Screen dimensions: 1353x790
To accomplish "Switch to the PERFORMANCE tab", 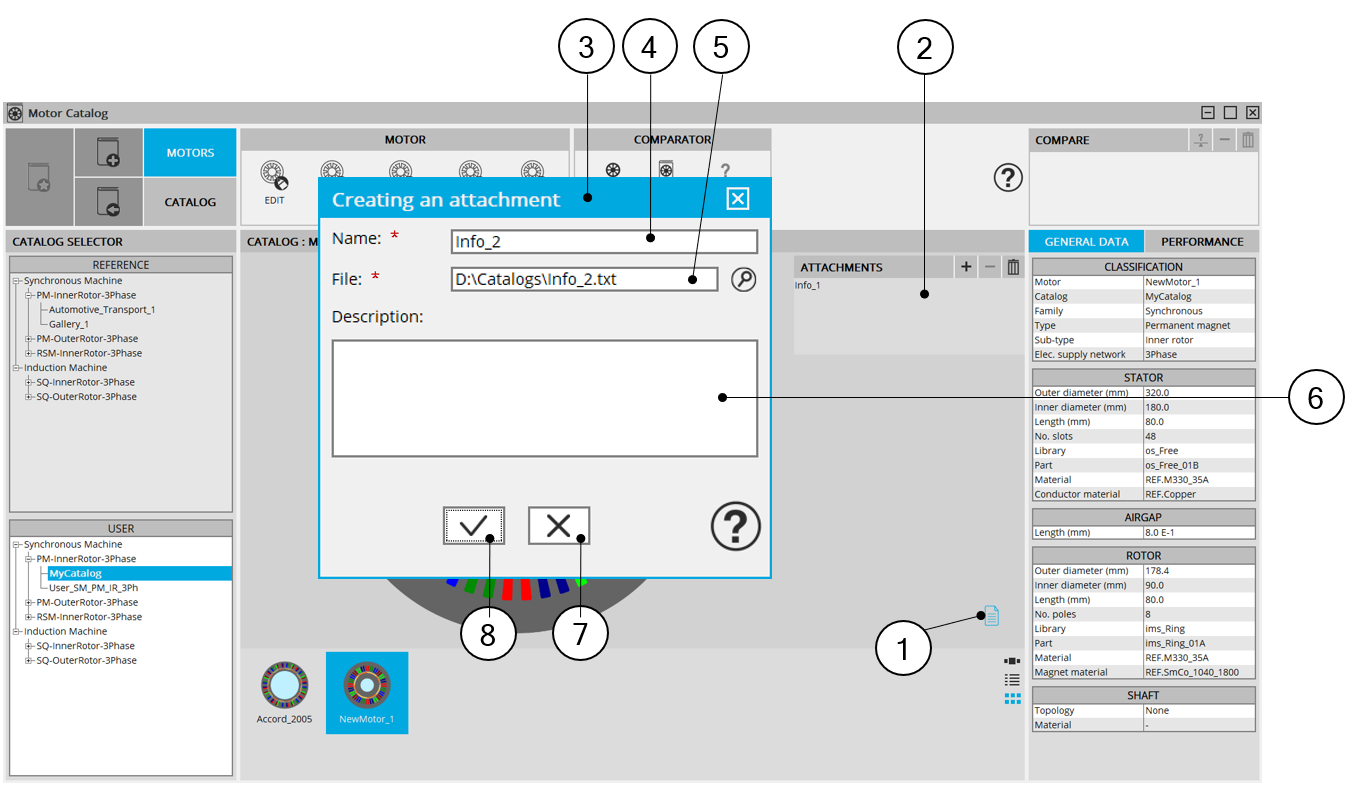I will 1202,242.
